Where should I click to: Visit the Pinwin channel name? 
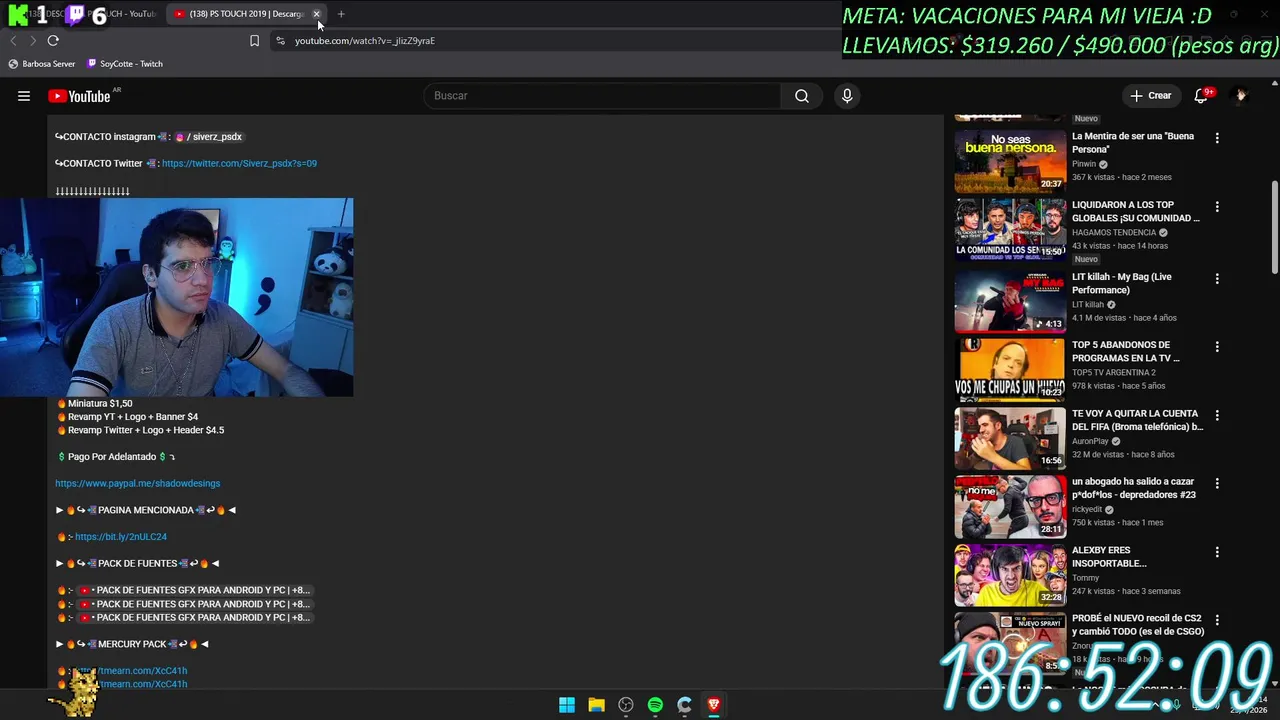click(x=1084, y=164)
